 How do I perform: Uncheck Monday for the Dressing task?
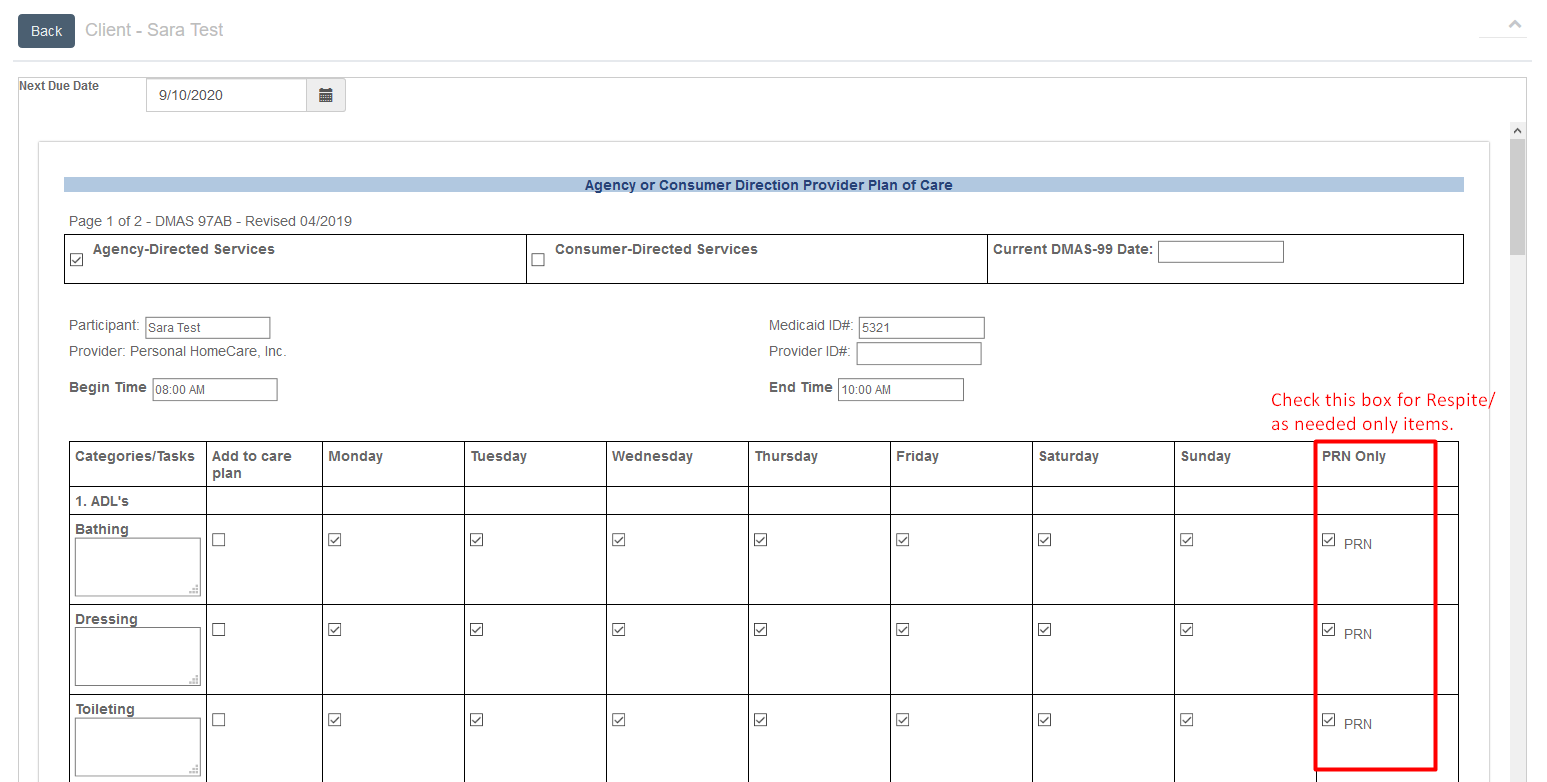[x=334, y=629]
